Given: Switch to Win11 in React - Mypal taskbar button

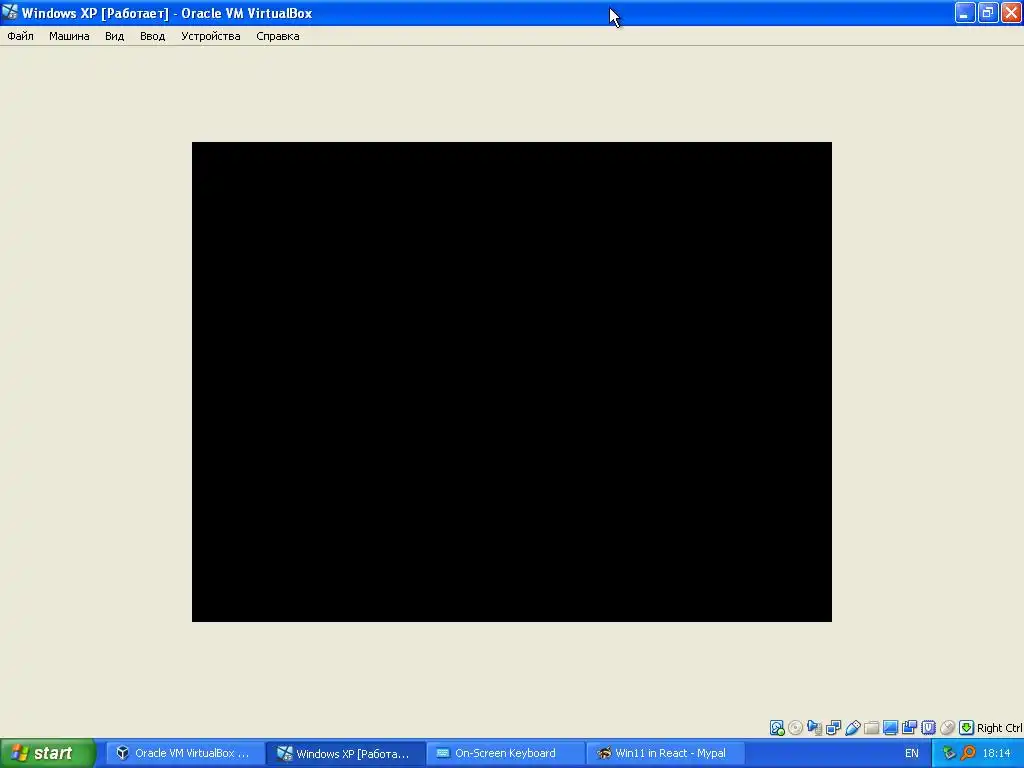Looking at the screenshot, I should click(x=665, y=753).
